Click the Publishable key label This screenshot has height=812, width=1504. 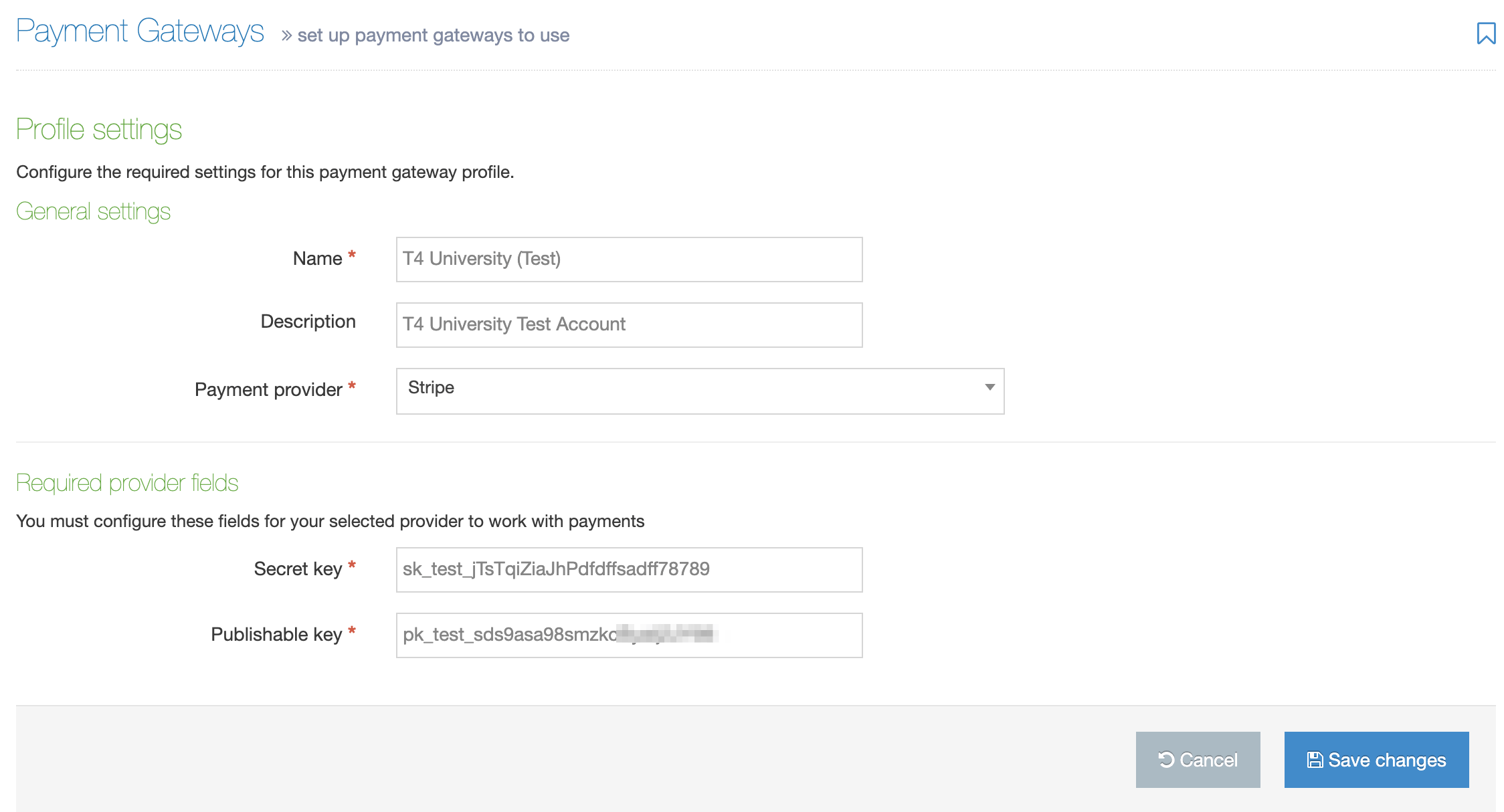click(276, 635)
